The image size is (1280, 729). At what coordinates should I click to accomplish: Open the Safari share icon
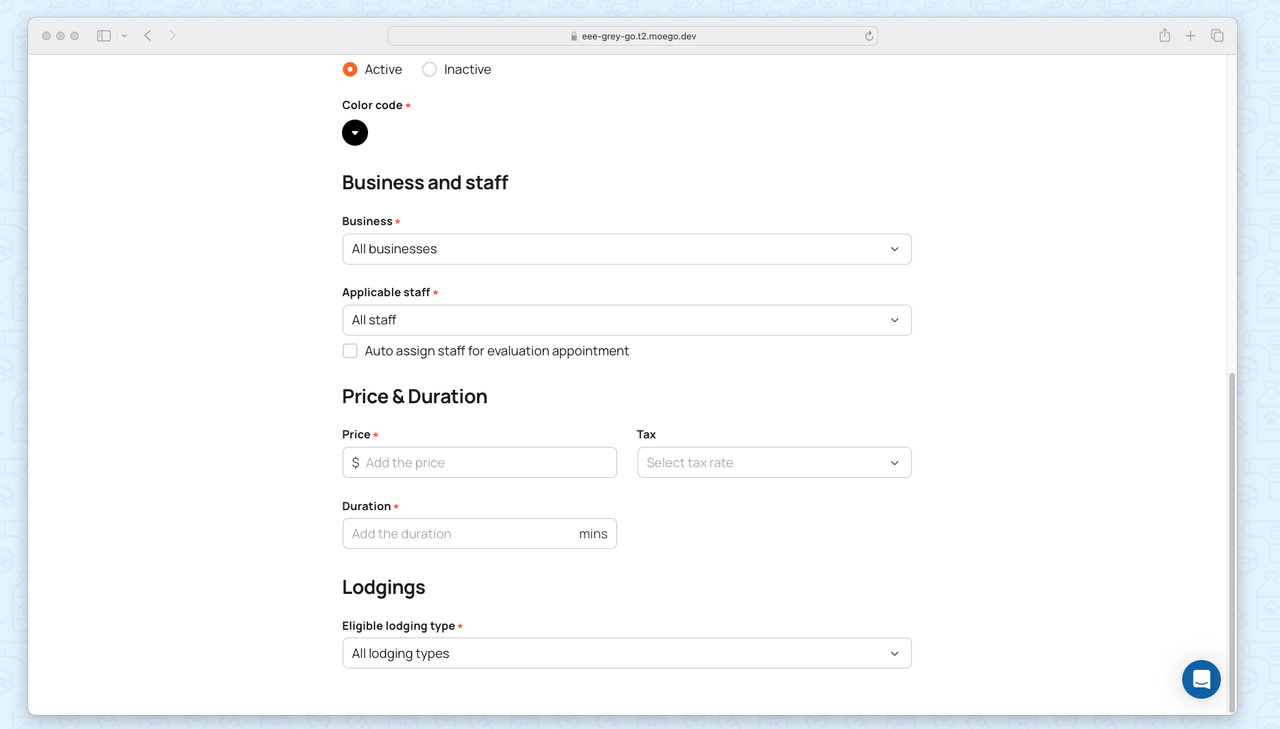(1165, 36)
